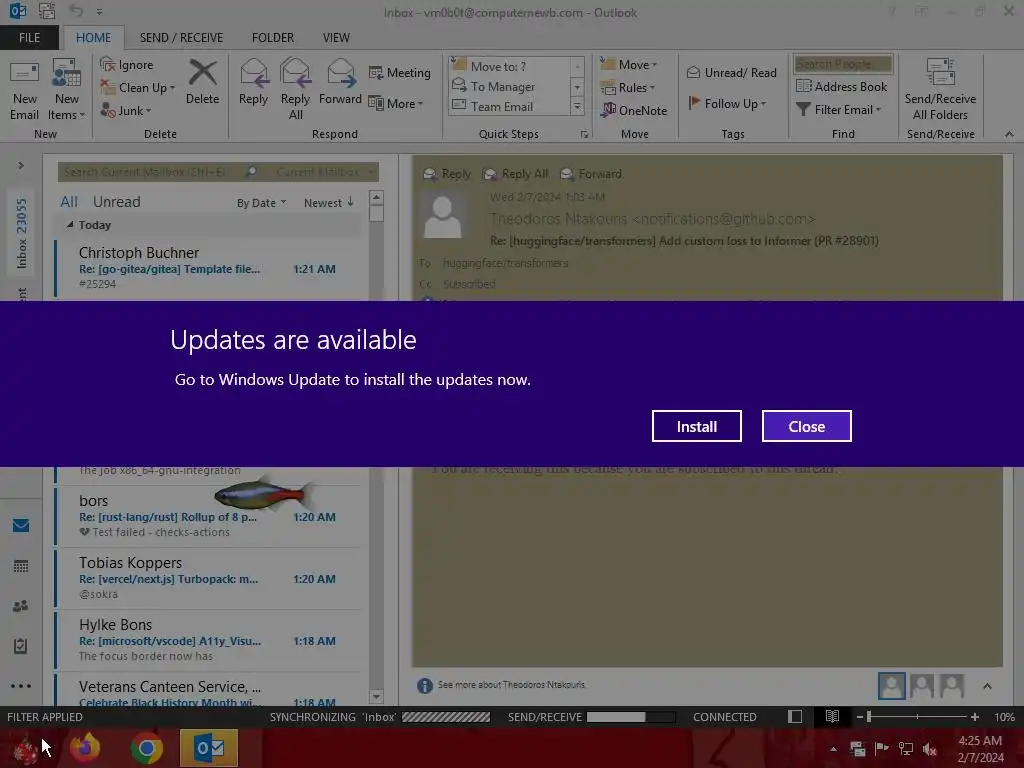
Task: Zoom in with the plus button
Action: point(974,716)
